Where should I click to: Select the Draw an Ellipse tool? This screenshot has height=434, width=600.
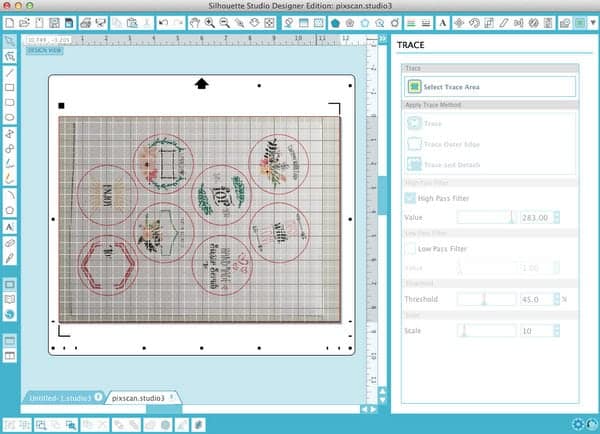10,117
